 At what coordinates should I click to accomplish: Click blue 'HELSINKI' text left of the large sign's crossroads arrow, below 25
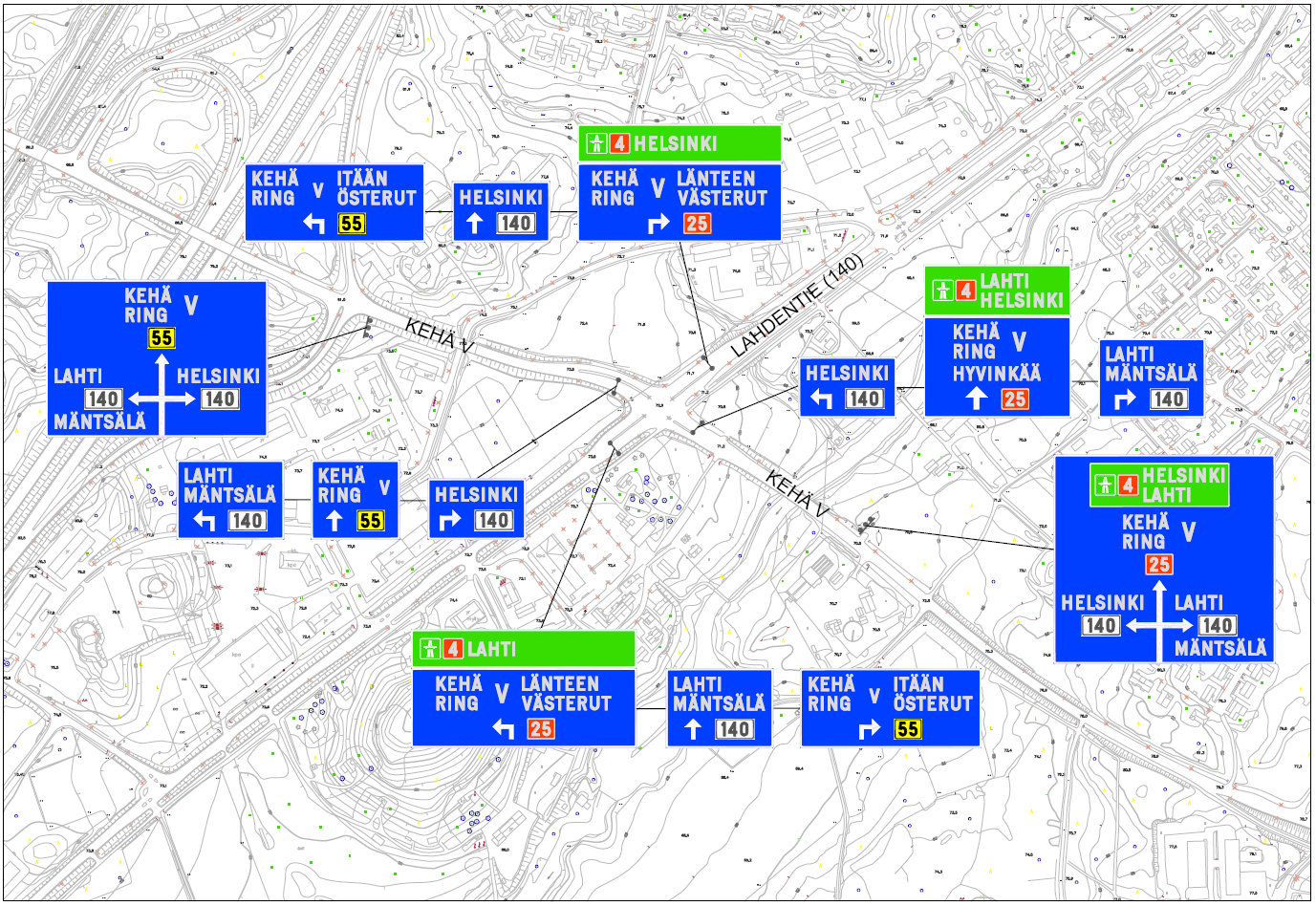(1103, 603)
